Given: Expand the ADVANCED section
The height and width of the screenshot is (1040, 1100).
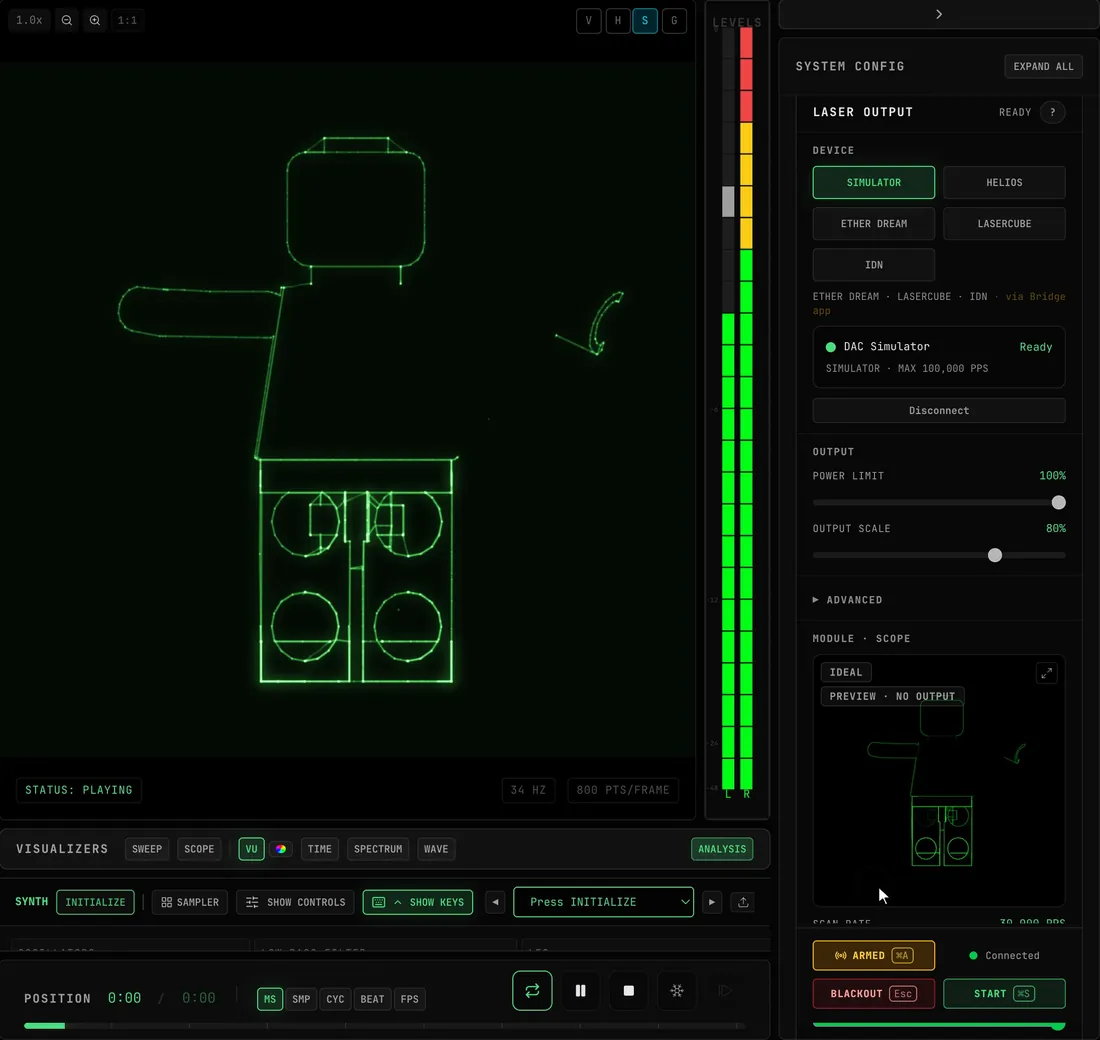Looking at the screenshot, I should click(847, 600).
